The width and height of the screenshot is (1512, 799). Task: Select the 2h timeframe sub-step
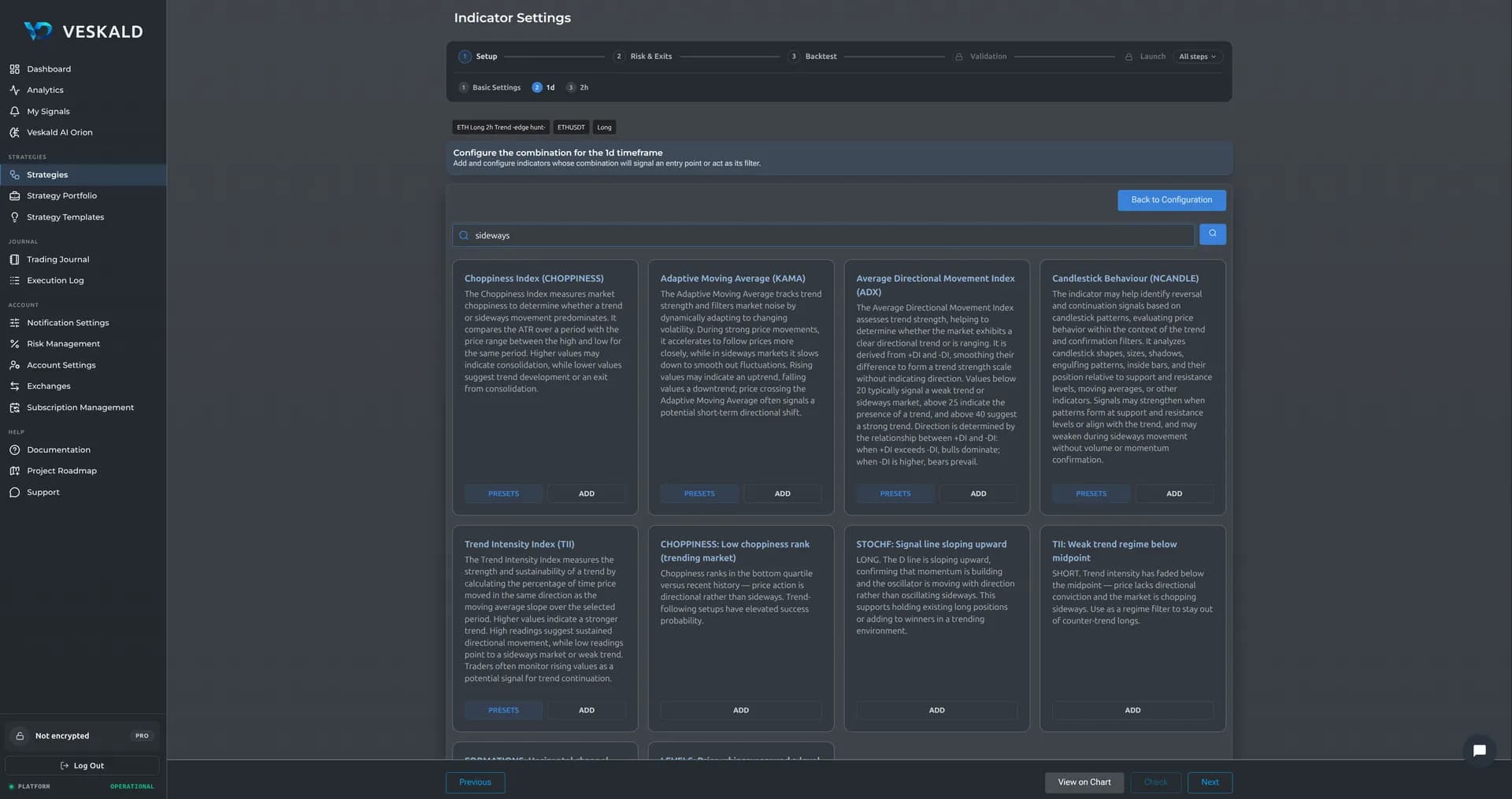point(577,87)
